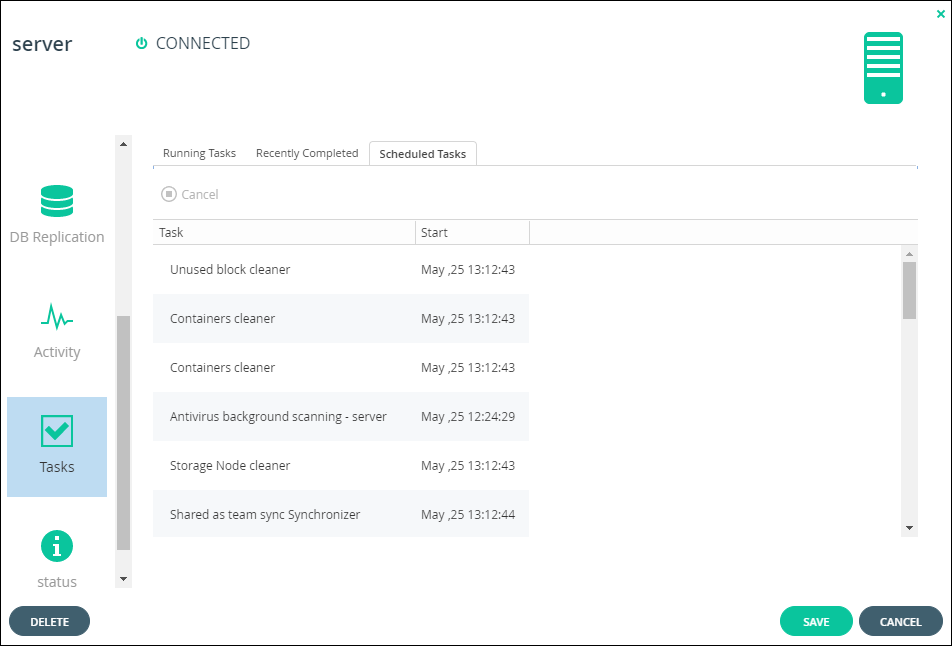Switch to the Recently Completed tab
Viewport: 952px width, 646px height.
click(x=307, y=153)
